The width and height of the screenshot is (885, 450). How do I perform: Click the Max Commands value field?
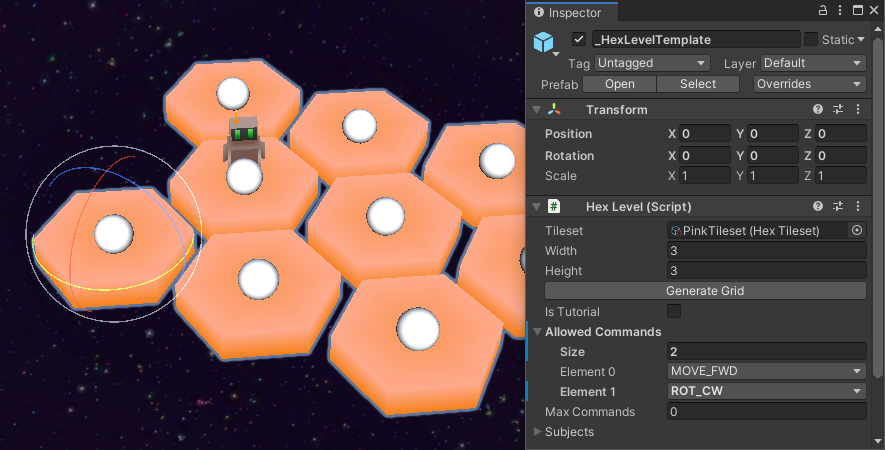point(766,412)
